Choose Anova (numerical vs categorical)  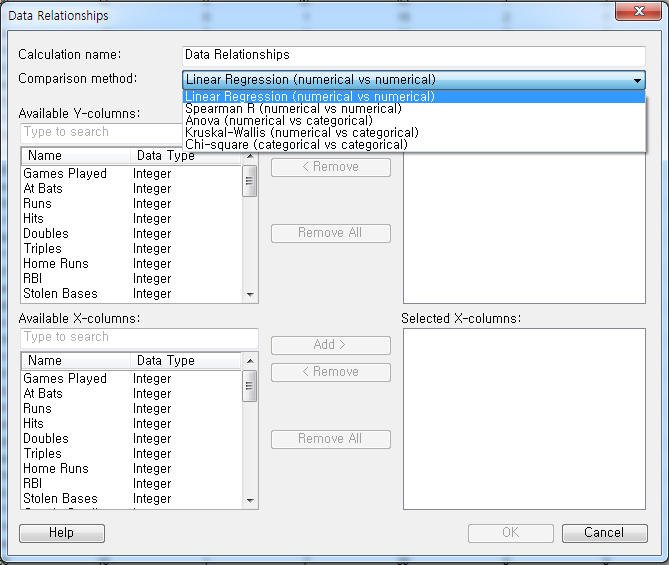tap(414, 121)
